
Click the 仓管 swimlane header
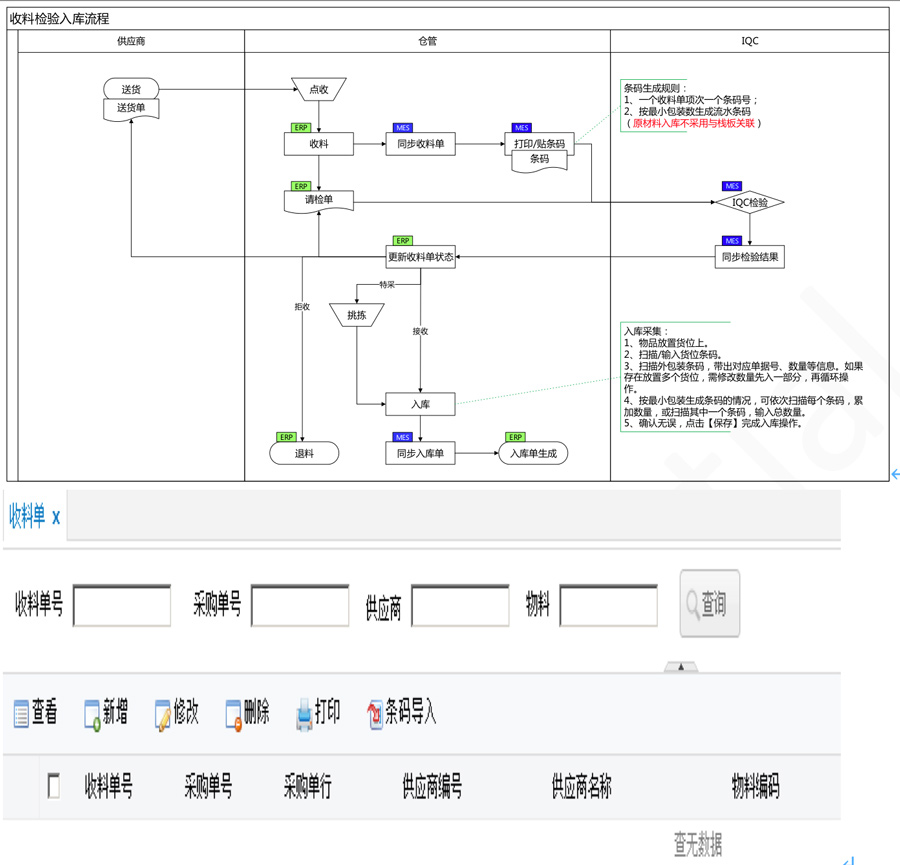pyautogui.click(x=428, y=41)
